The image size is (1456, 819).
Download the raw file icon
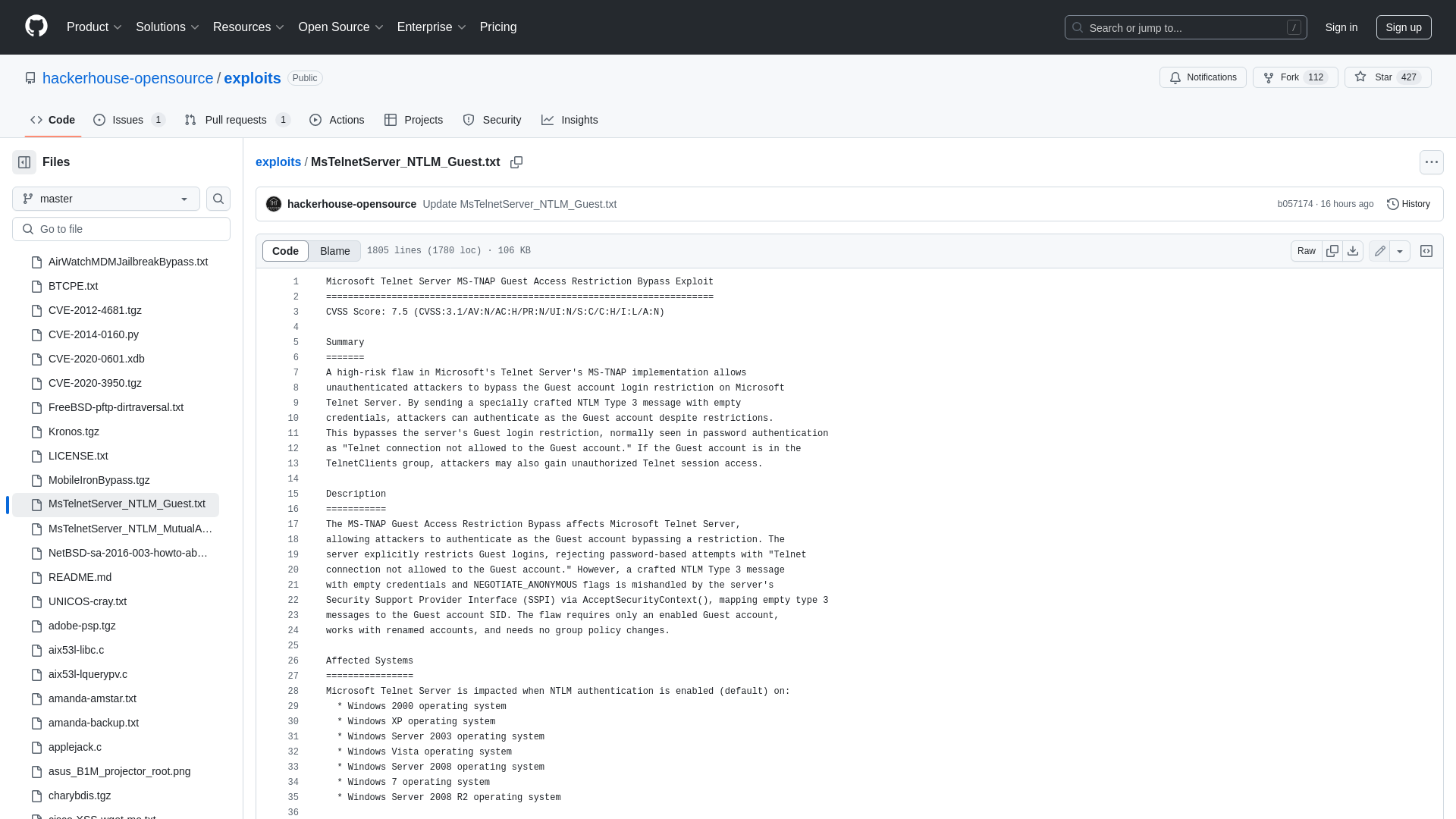1353,251
